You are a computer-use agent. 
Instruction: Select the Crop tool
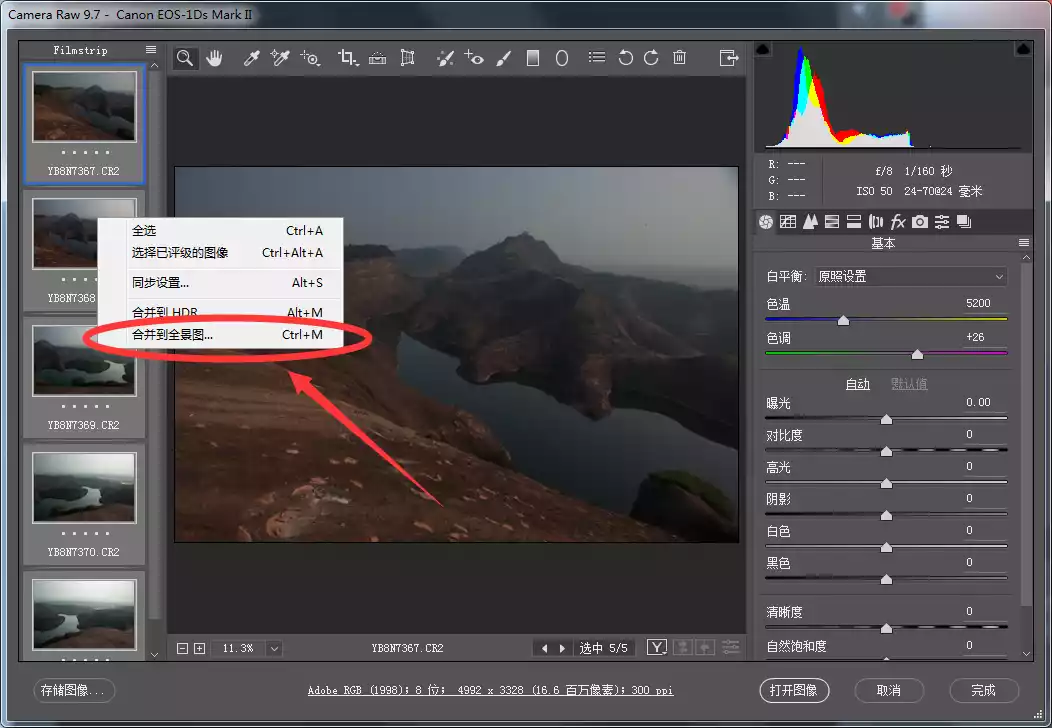tap(347, 58)
